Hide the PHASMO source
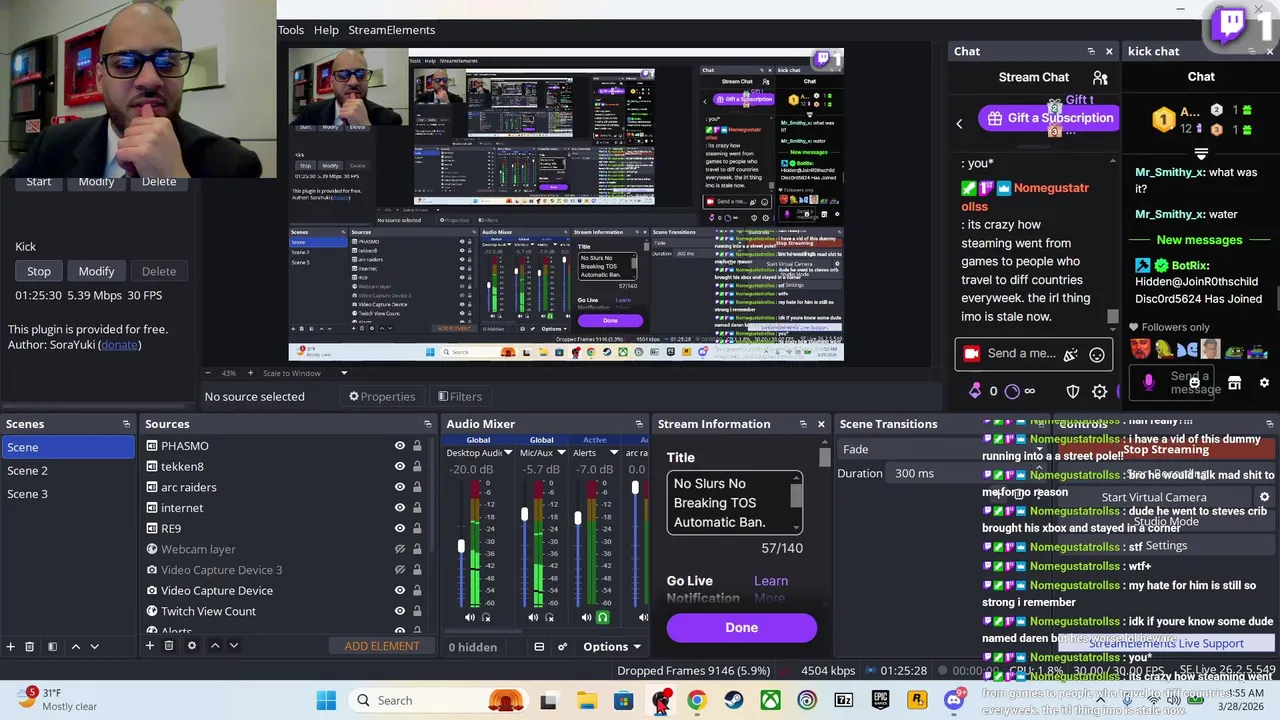 (x=400, y=446)
